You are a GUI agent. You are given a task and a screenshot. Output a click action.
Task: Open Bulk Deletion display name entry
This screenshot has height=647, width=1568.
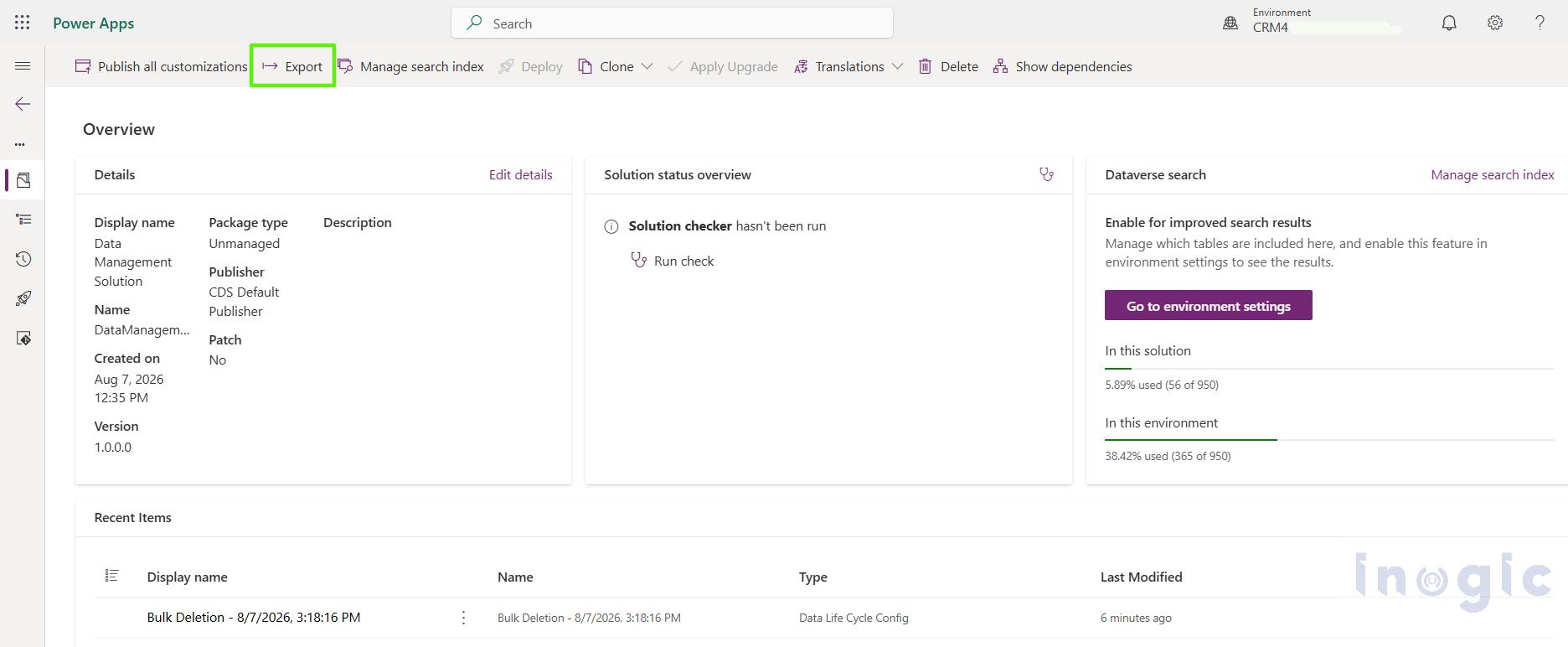point(254,618)
